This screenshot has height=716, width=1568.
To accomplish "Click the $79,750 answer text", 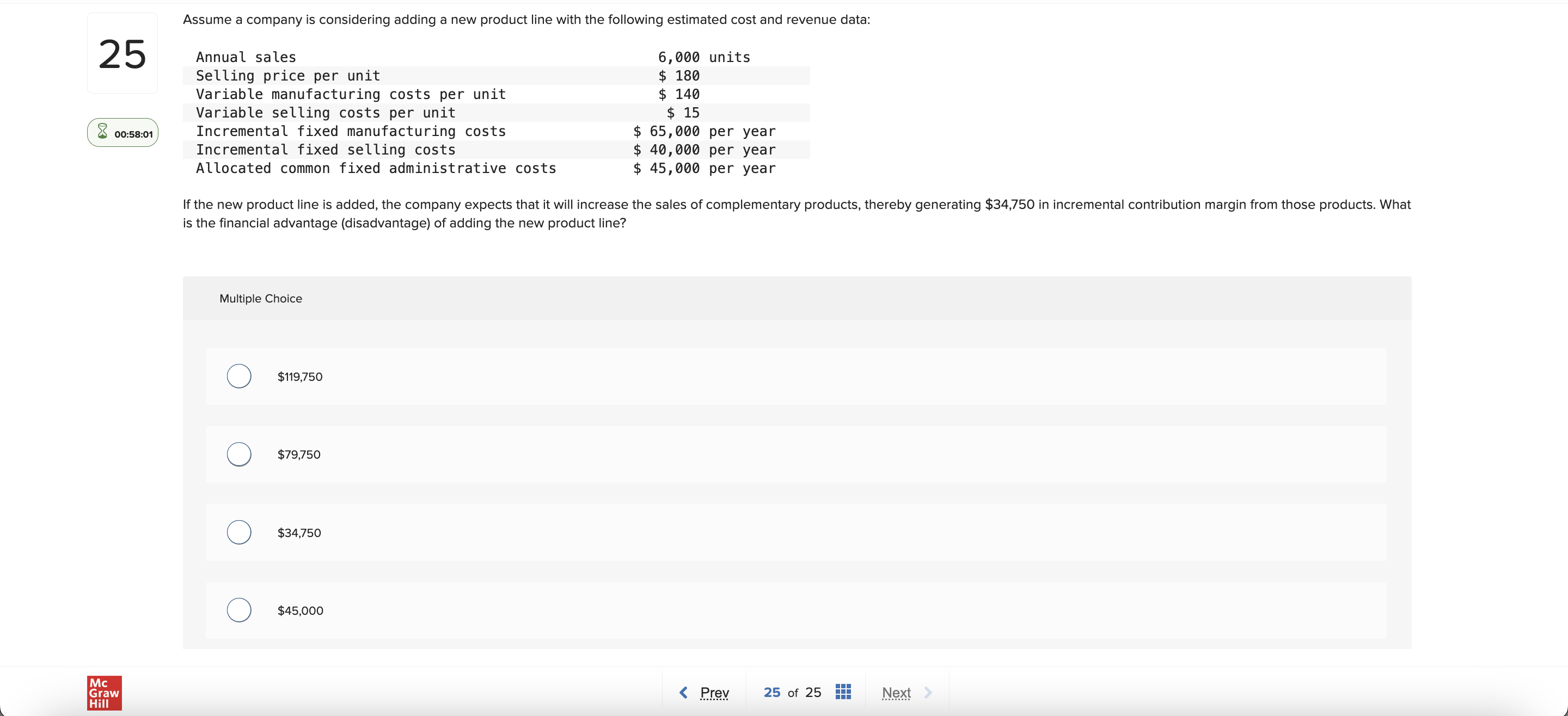I will [x=299, y=454].
